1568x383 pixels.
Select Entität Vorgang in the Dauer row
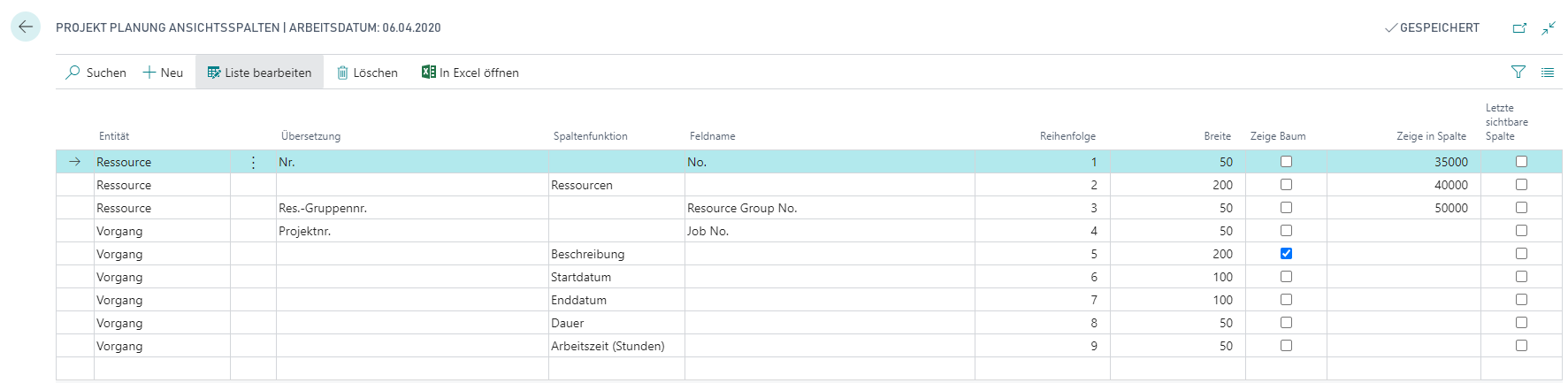(162, 323)
